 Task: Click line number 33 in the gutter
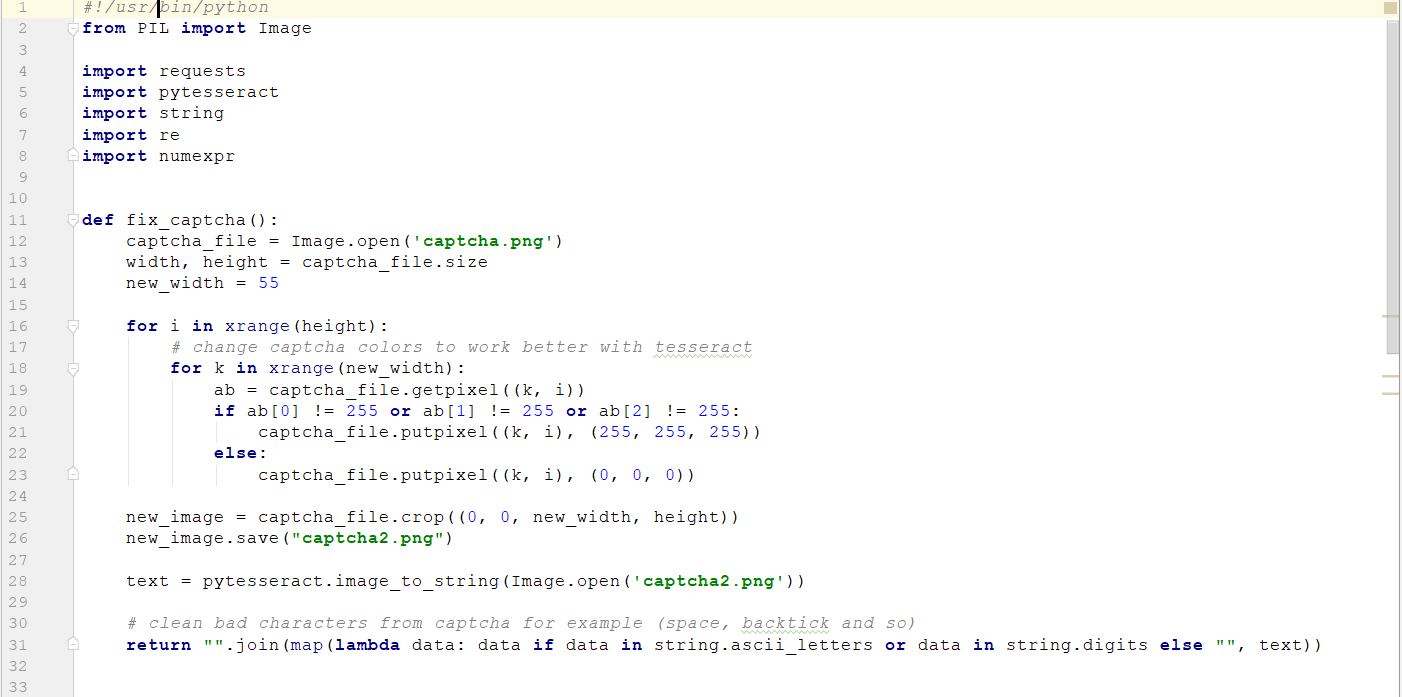click(x=17, y=687)
